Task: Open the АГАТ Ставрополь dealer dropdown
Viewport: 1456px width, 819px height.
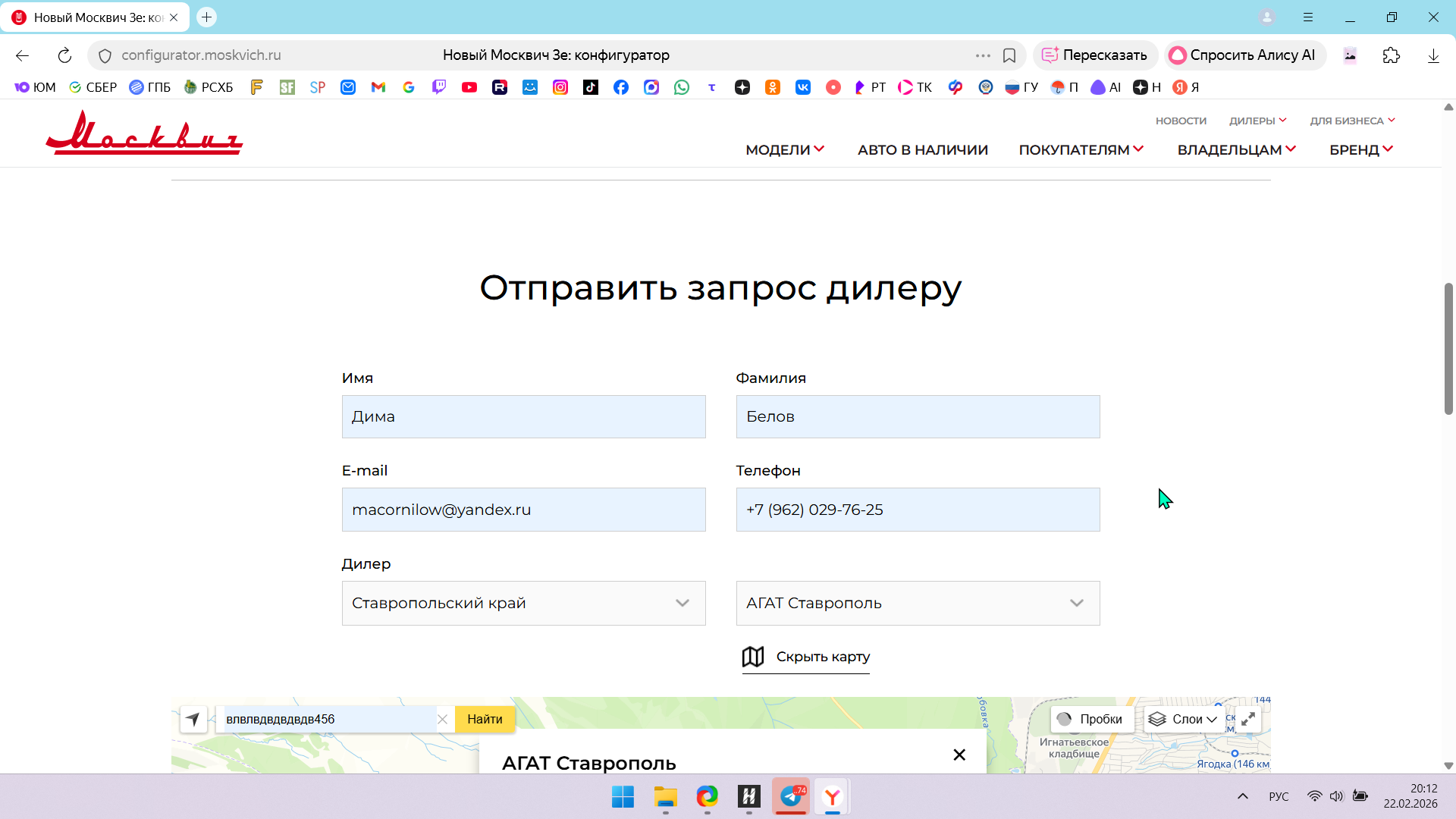Action: tap(918, 603)
